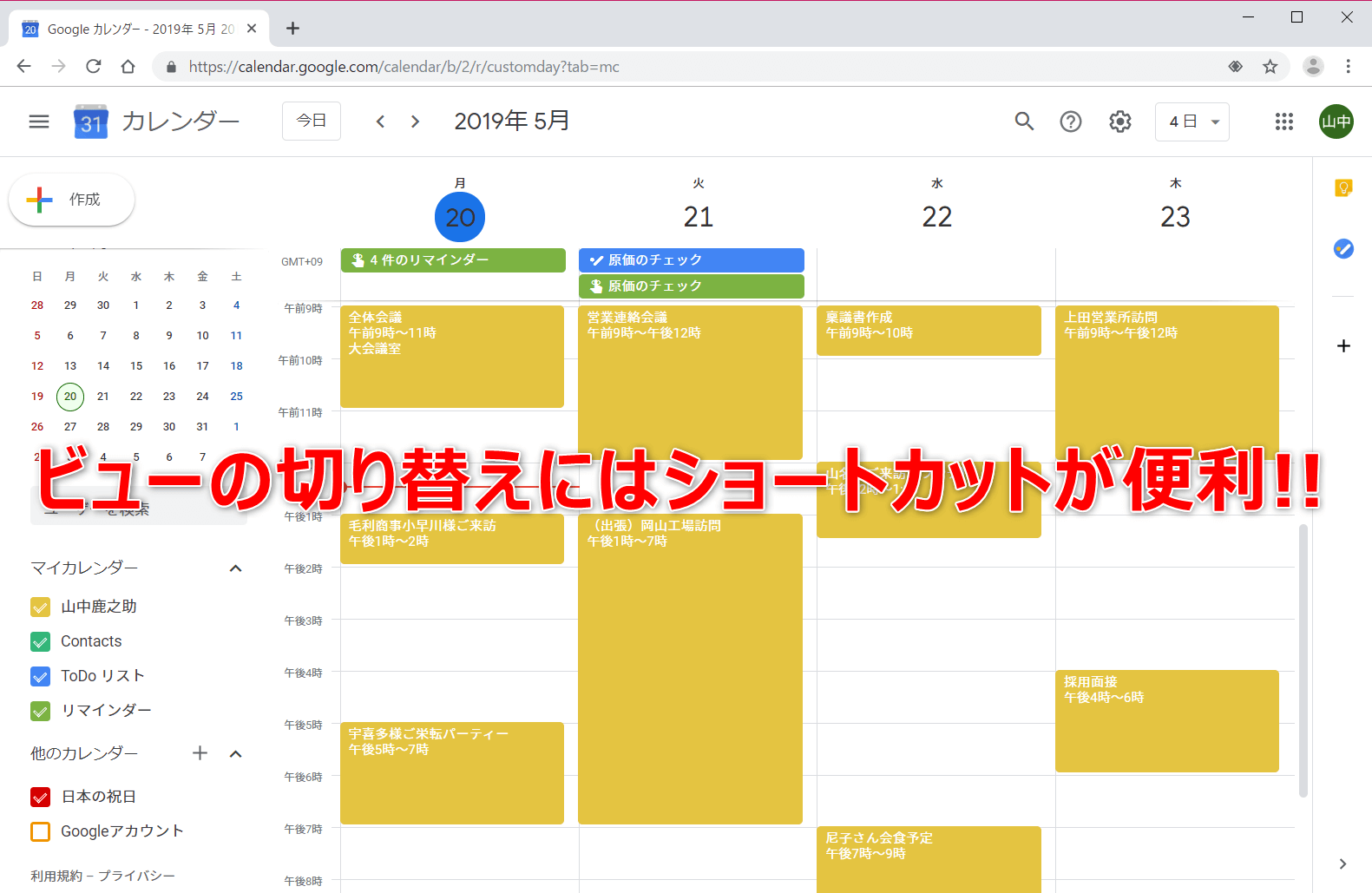Open the 利用規約 link
Viewport: 1372px width, 893px height.
56,876
